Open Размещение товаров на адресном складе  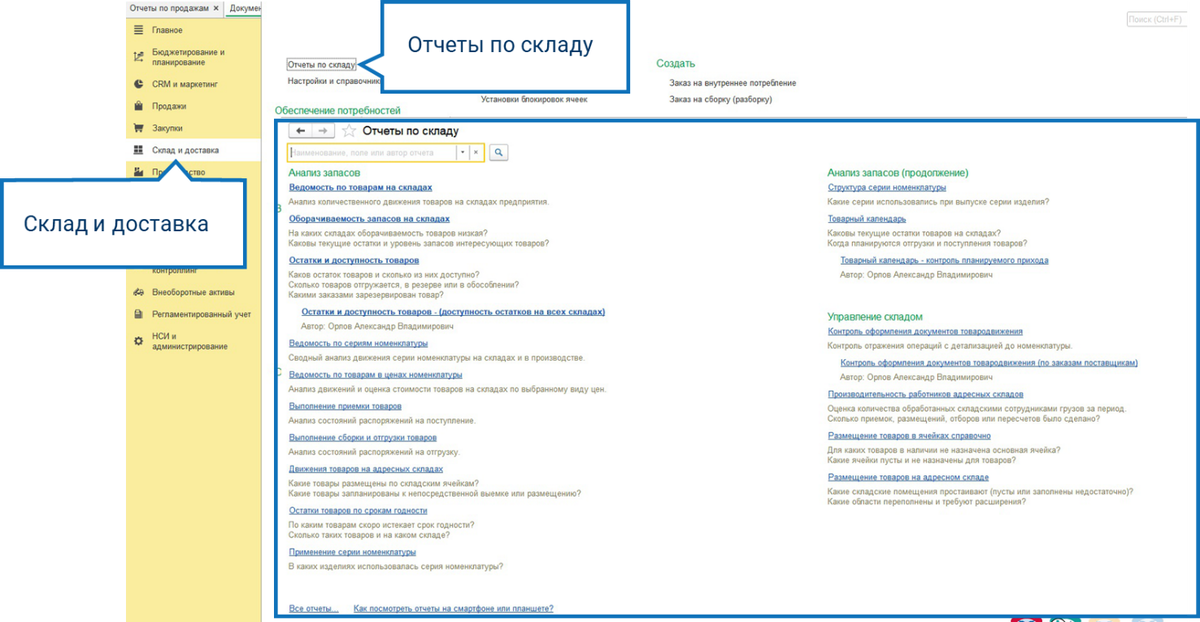coord(908,477)
